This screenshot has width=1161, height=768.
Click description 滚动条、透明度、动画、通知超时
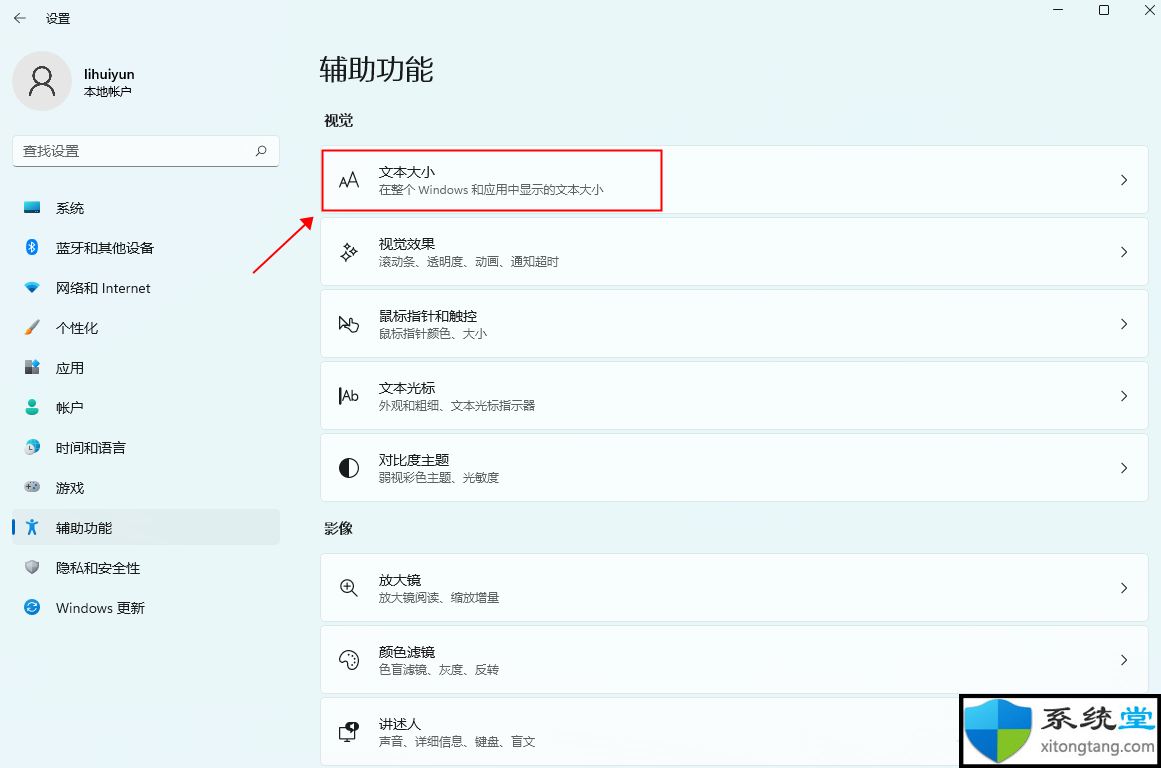coord(469,261)
